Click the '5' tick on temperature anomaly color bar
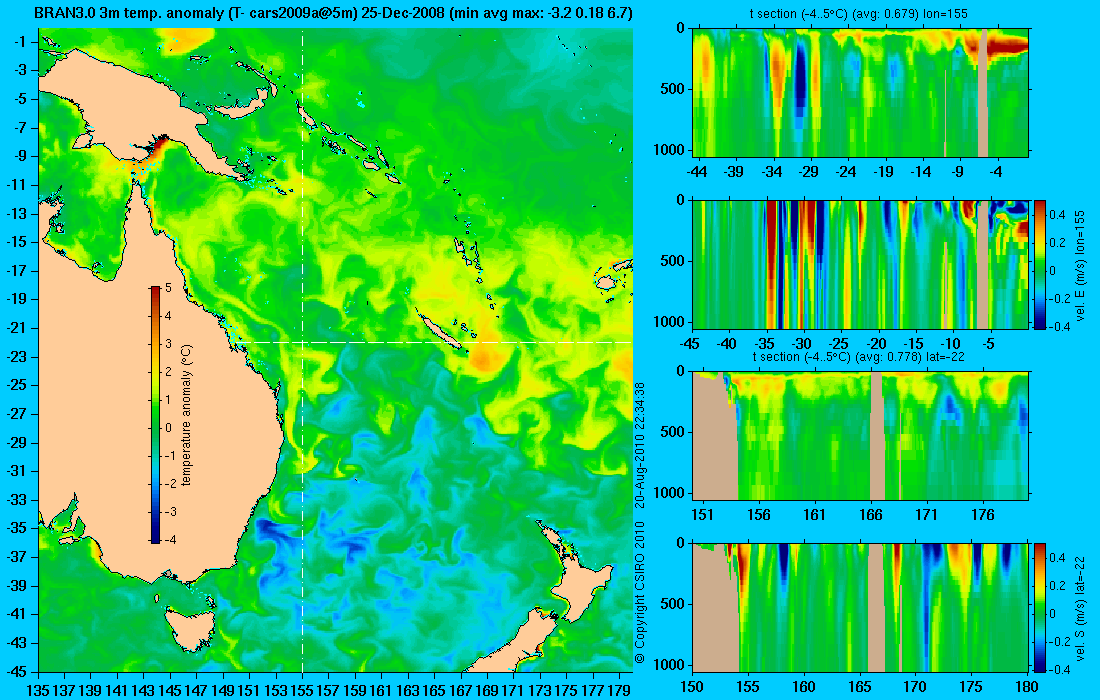 [168, 288]
